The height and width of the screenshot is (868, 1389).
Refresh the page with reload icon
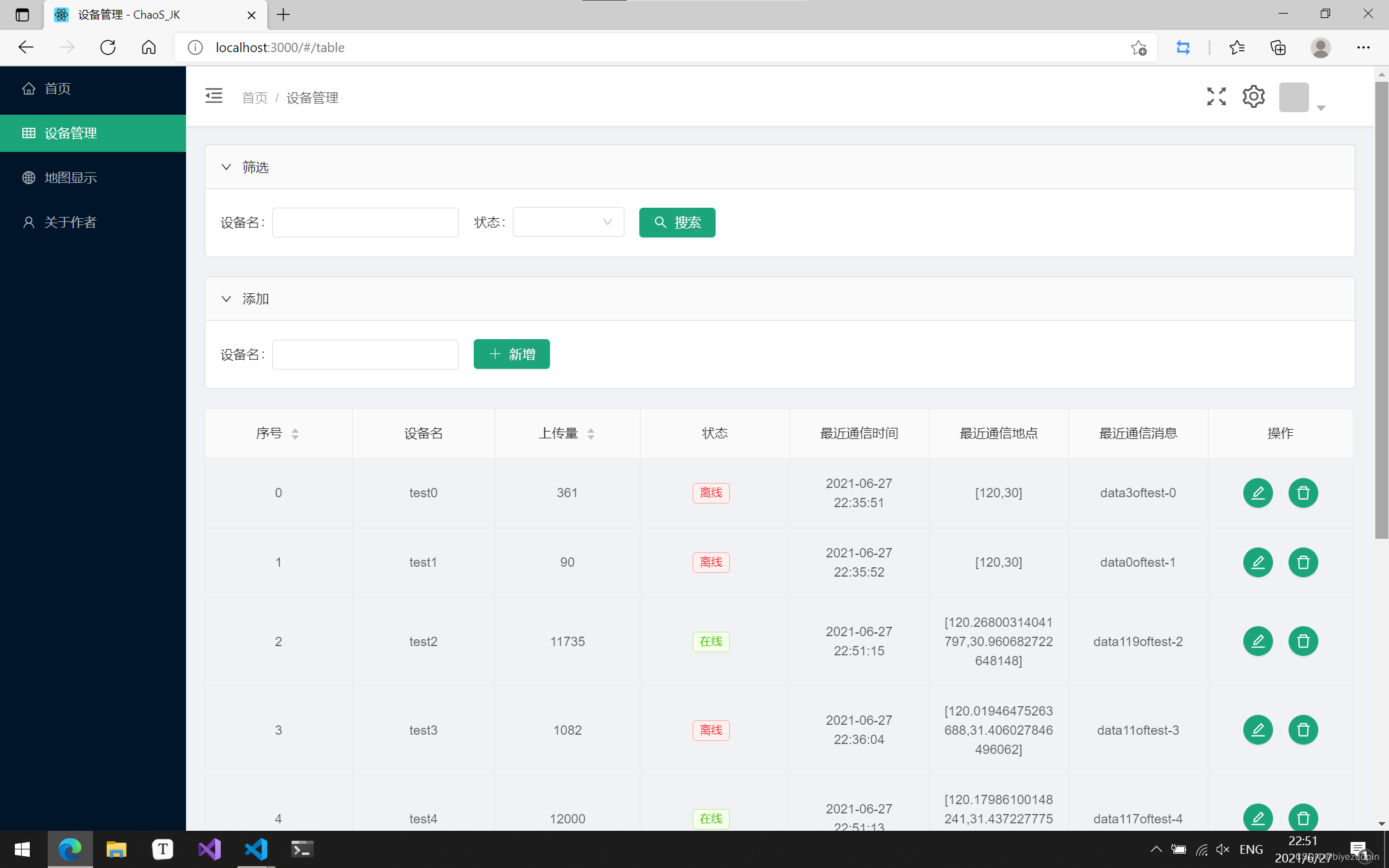point(108,47)
